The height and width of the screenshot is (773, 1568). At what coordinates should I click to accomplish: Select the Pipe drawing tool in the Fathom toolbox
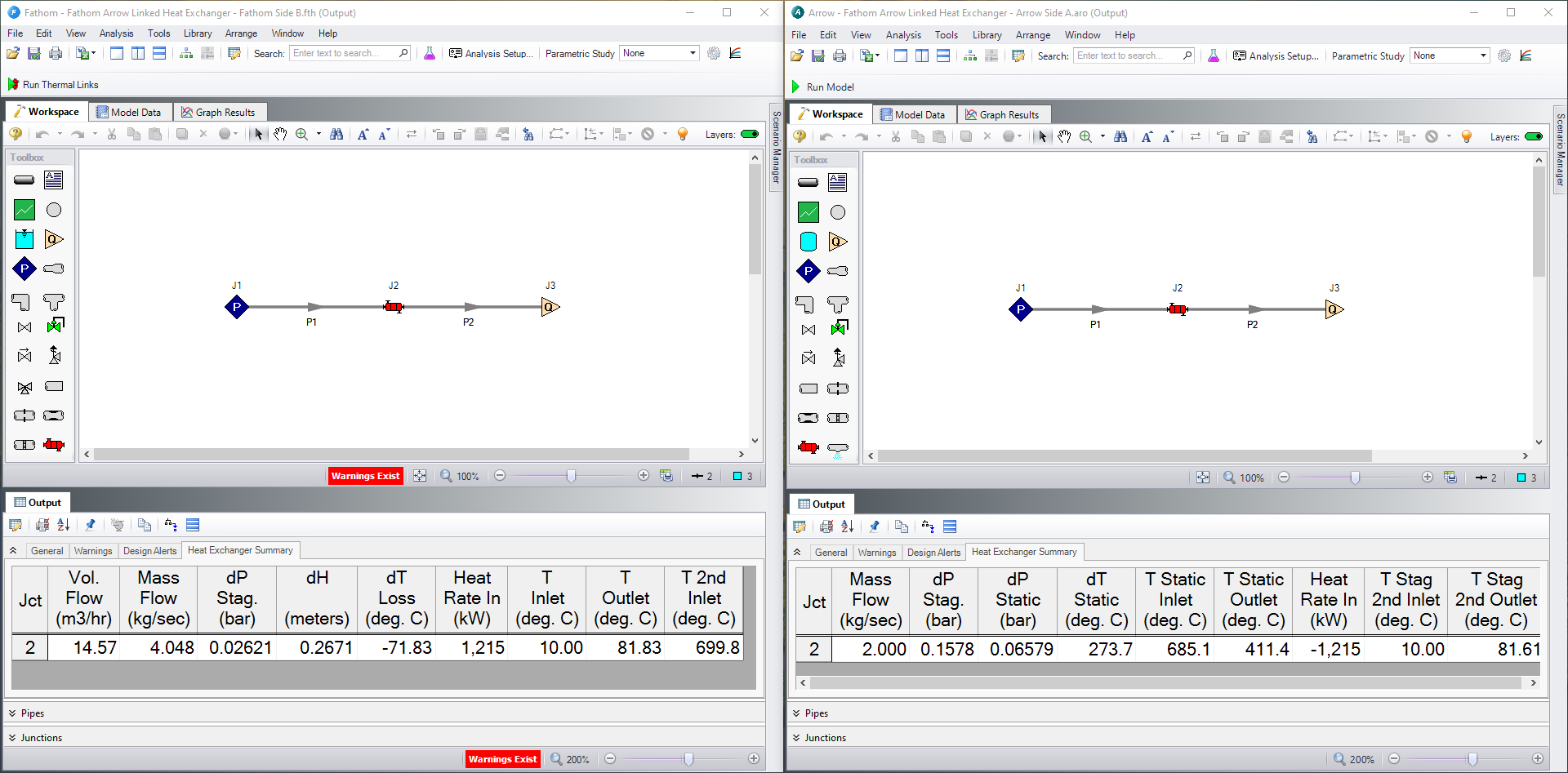click(23, 180)
